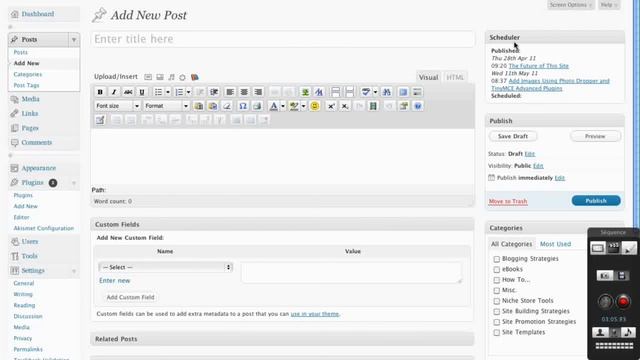This screenshot has height=360, width=640.
Task: Open the text color picker arrow
Action: [x=283, y=106]
